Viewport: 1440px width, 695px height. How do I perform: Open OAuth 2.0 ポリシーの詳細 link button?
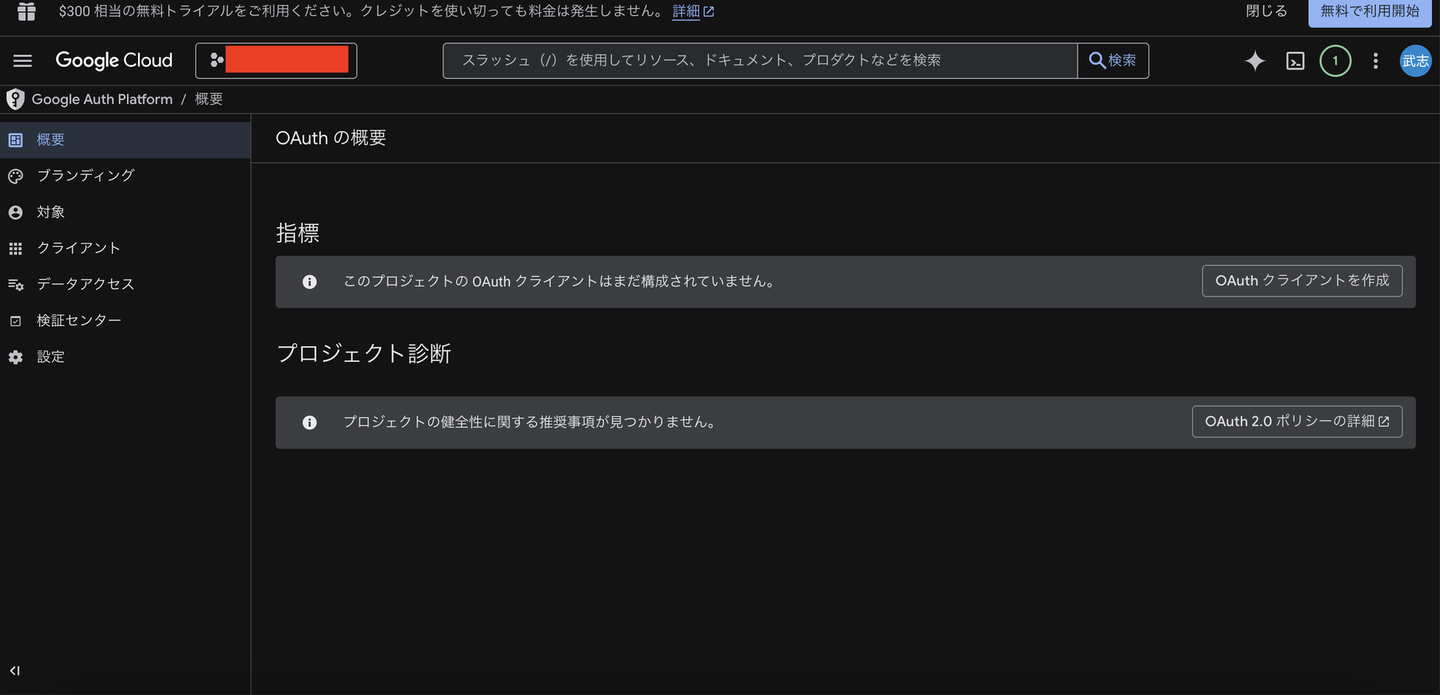click(x=1297, y=422)
